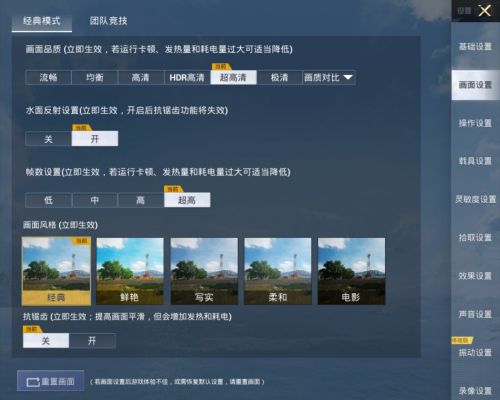Viewport: 500px width, 400px height.
Task: Select 经典模式 tab
Action: point(42,21)
